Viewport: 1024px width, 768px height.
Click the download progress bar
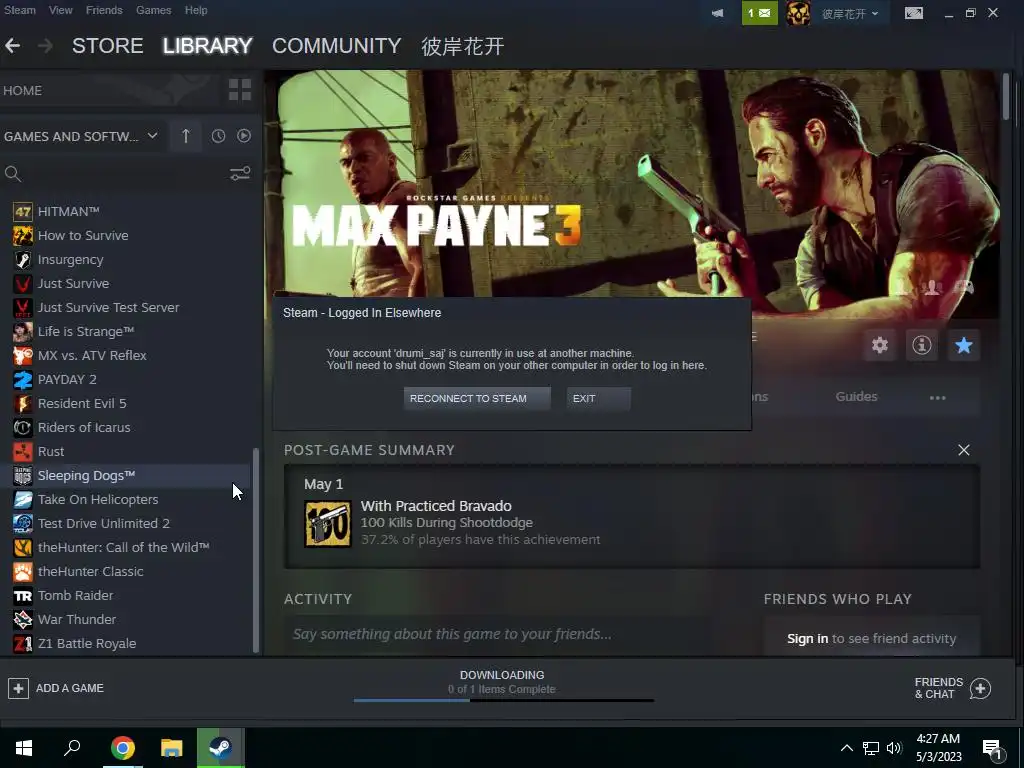click(x=504, y=701)
